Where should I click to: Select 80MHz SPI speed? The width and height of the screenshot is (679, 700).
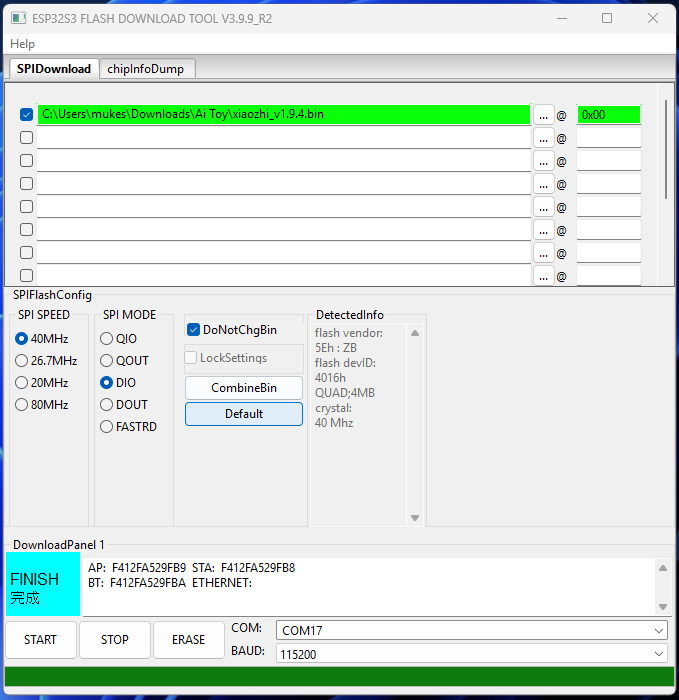point(42,405)
